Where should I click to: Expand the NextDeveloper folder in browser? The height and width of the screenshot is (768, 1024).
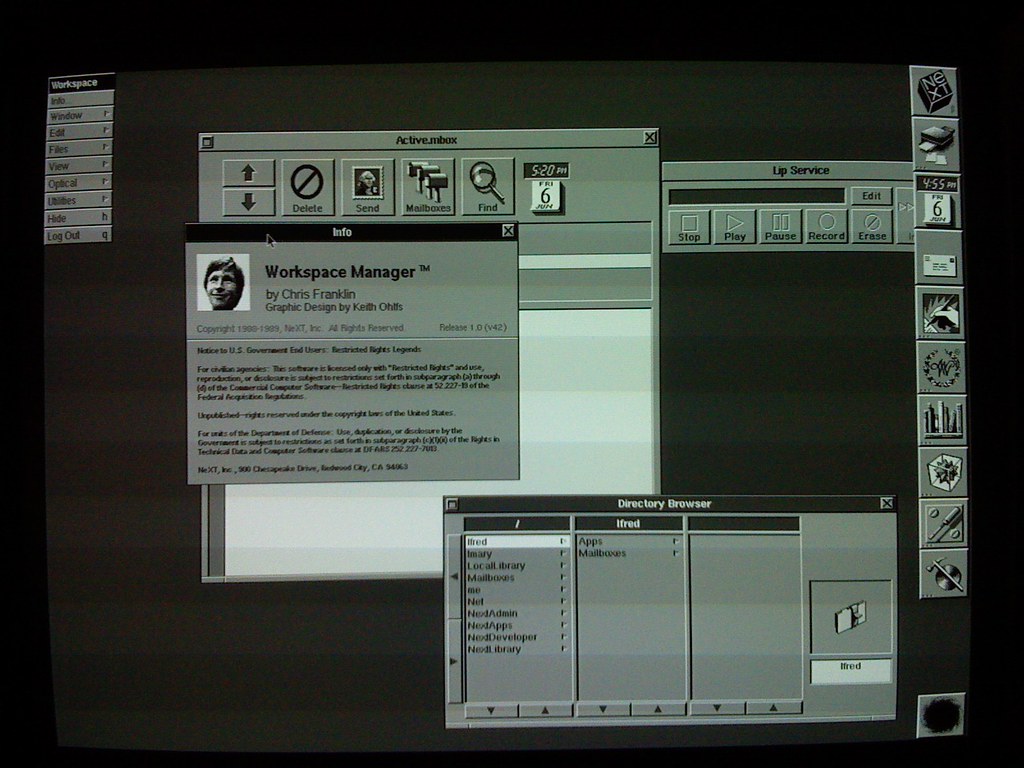502,637
